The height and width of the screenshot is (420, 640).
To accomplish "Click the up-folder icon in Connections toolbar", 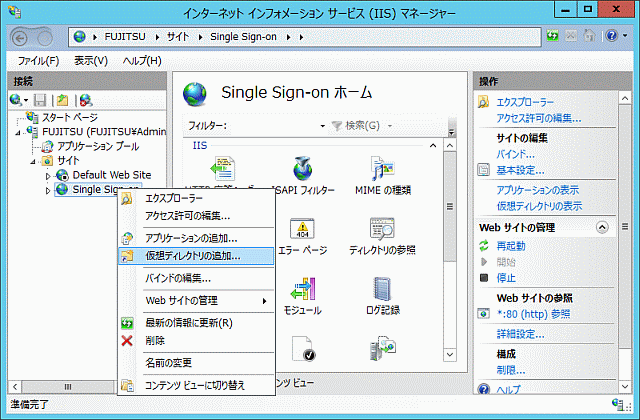I will pos(62,100).
